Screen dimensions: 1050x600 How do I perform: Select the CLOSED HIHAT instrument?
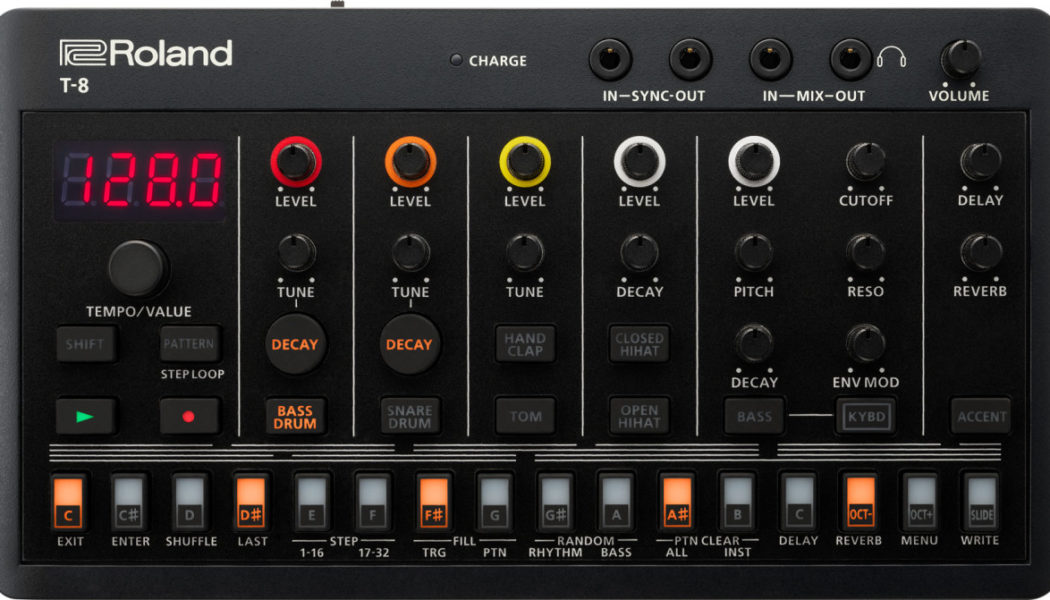pos(639,344)
